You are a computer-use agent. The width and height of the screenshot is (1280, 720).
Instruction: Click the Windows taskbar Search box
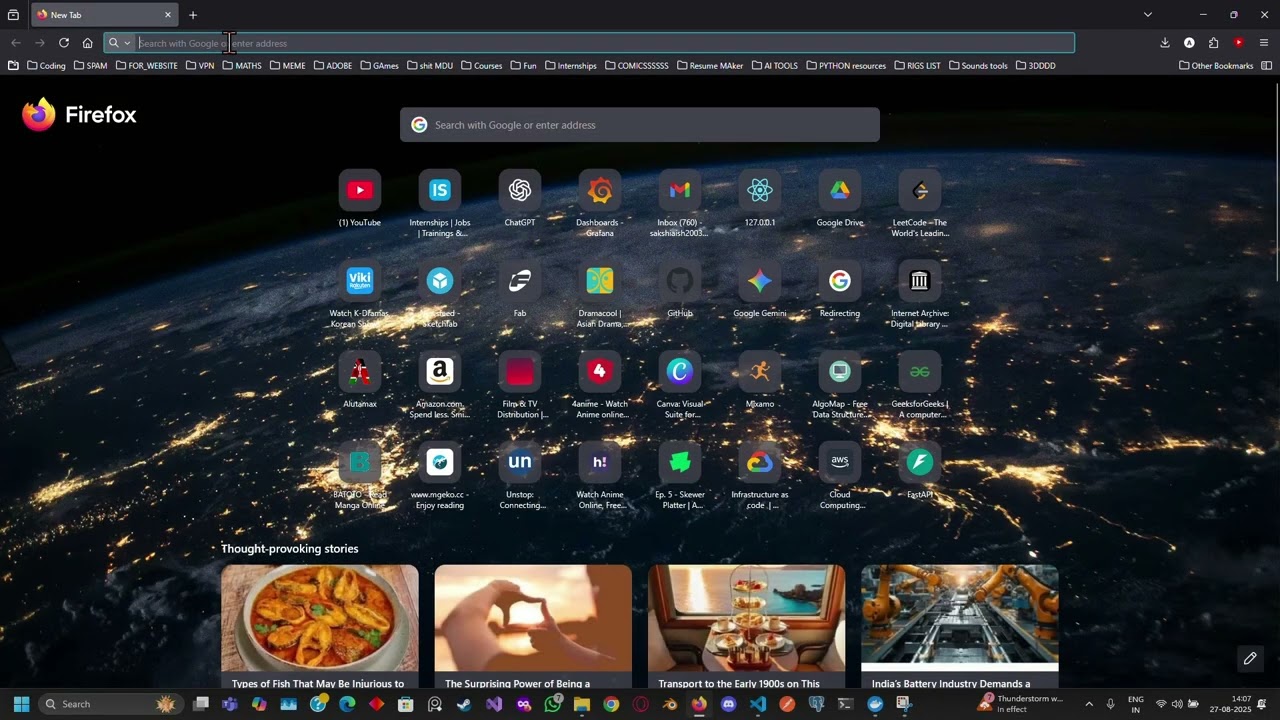coord(109,704)
